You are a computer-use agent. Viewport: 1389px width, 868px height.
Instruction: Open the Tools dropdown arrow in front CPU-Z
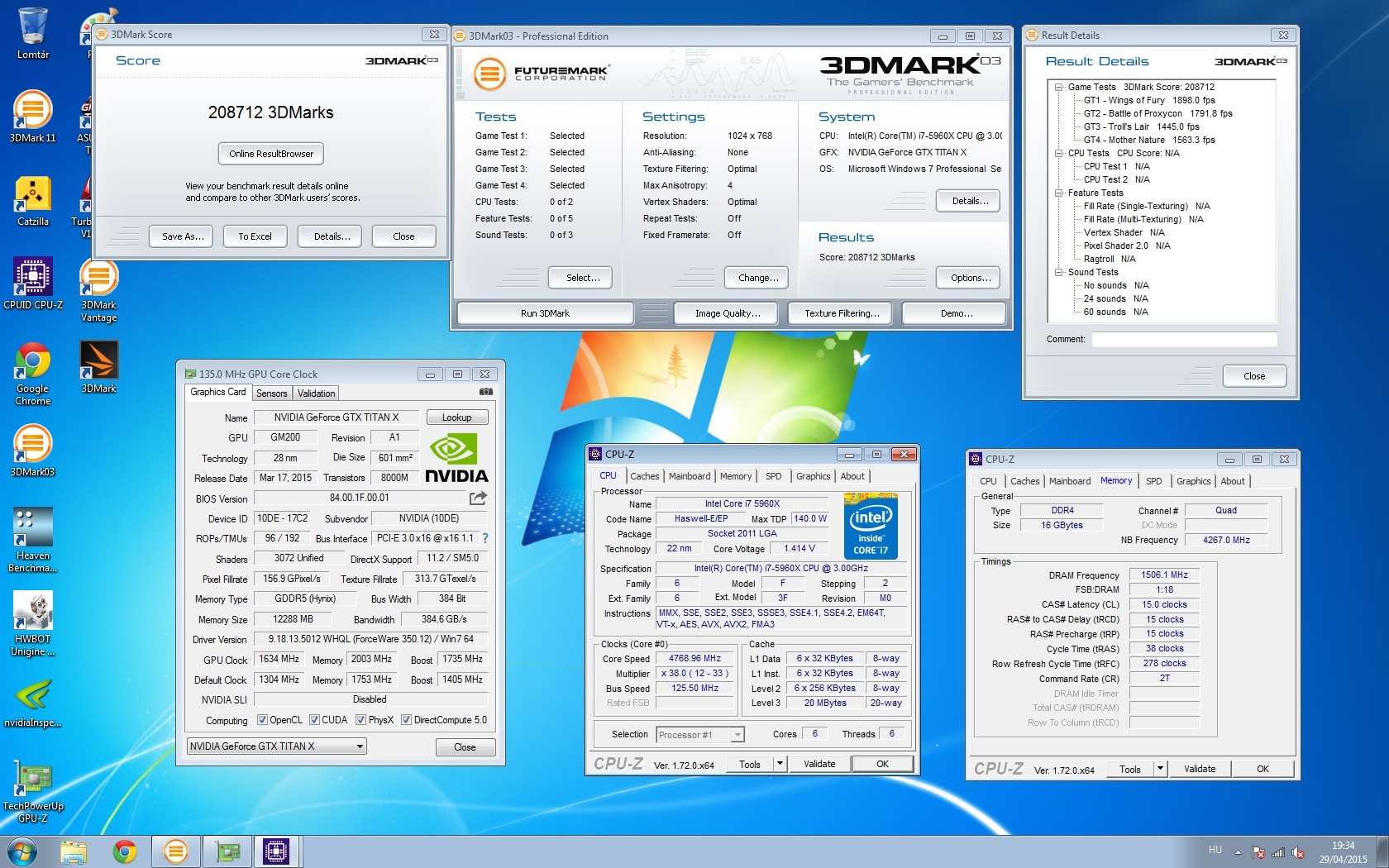click(x=780, y=764)
